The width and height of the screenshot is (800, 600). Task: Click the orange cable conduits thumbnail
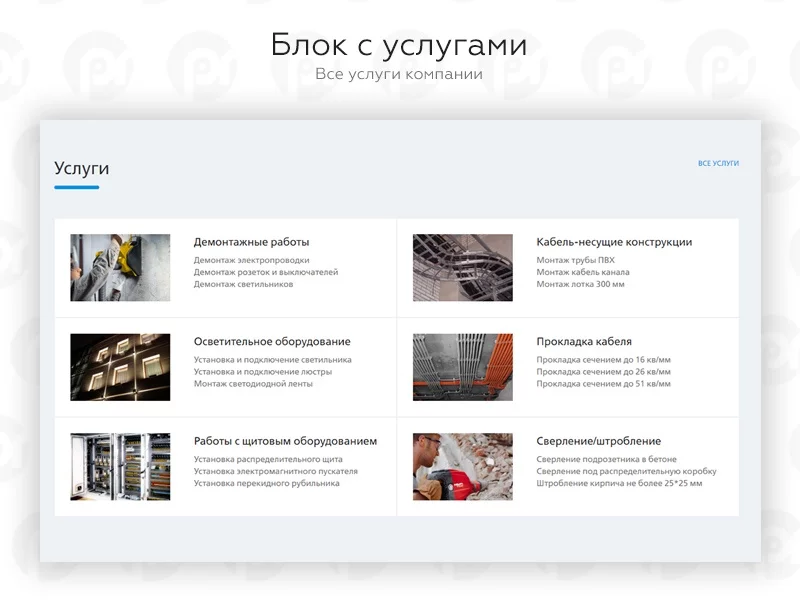[462, 367]
